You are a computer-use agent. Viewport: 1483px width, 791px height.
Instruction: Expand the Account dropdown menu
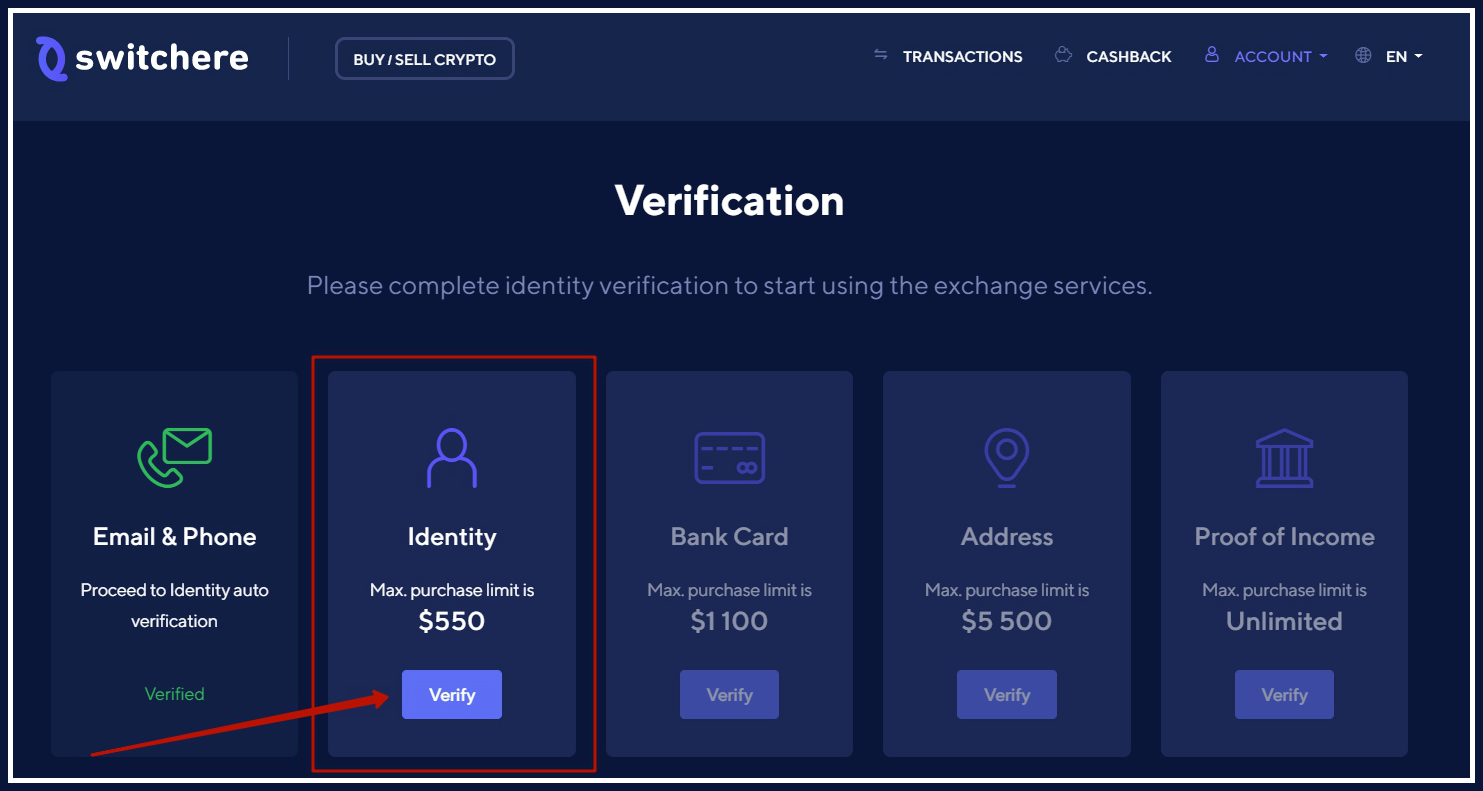pyautogui.click(x=1280, y=57)
